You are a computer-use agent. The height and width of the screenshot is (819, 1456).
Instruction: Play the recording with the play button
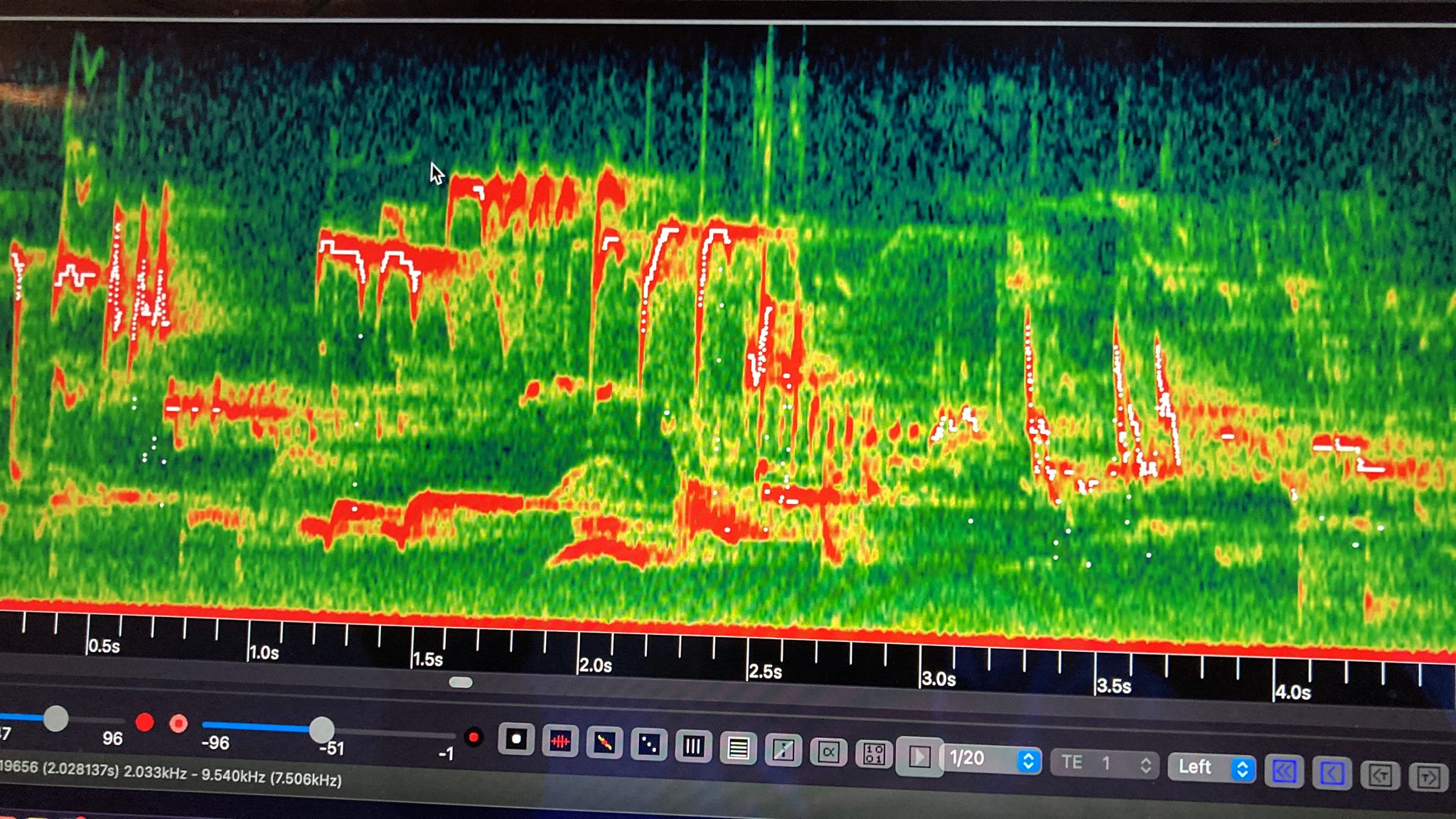coord(919,756)
